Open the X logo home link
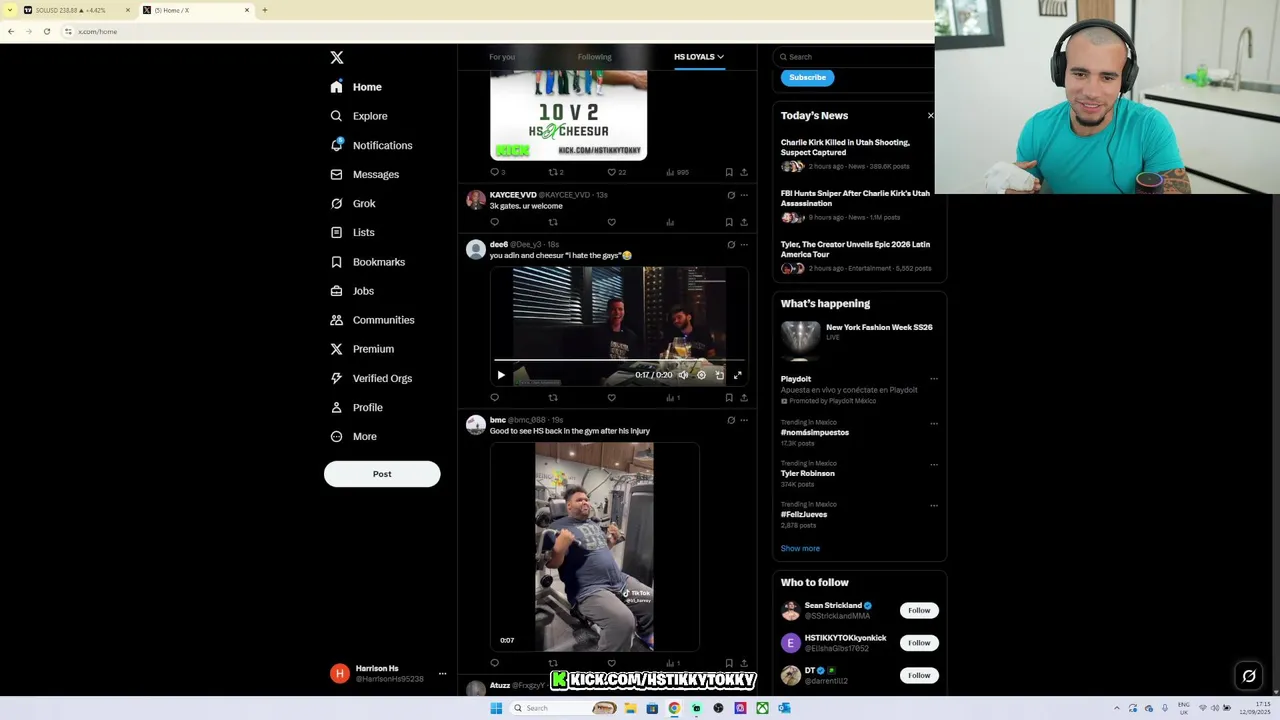Viewport: 1280px width, 720px height. 337,58
